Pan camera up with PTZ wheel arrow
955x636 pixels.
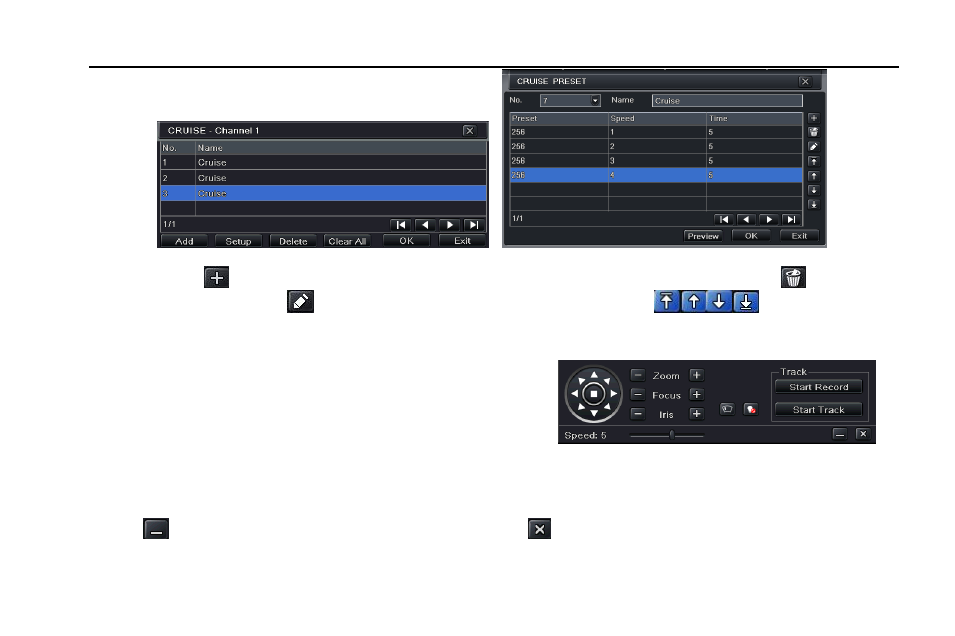coord(594,375)
